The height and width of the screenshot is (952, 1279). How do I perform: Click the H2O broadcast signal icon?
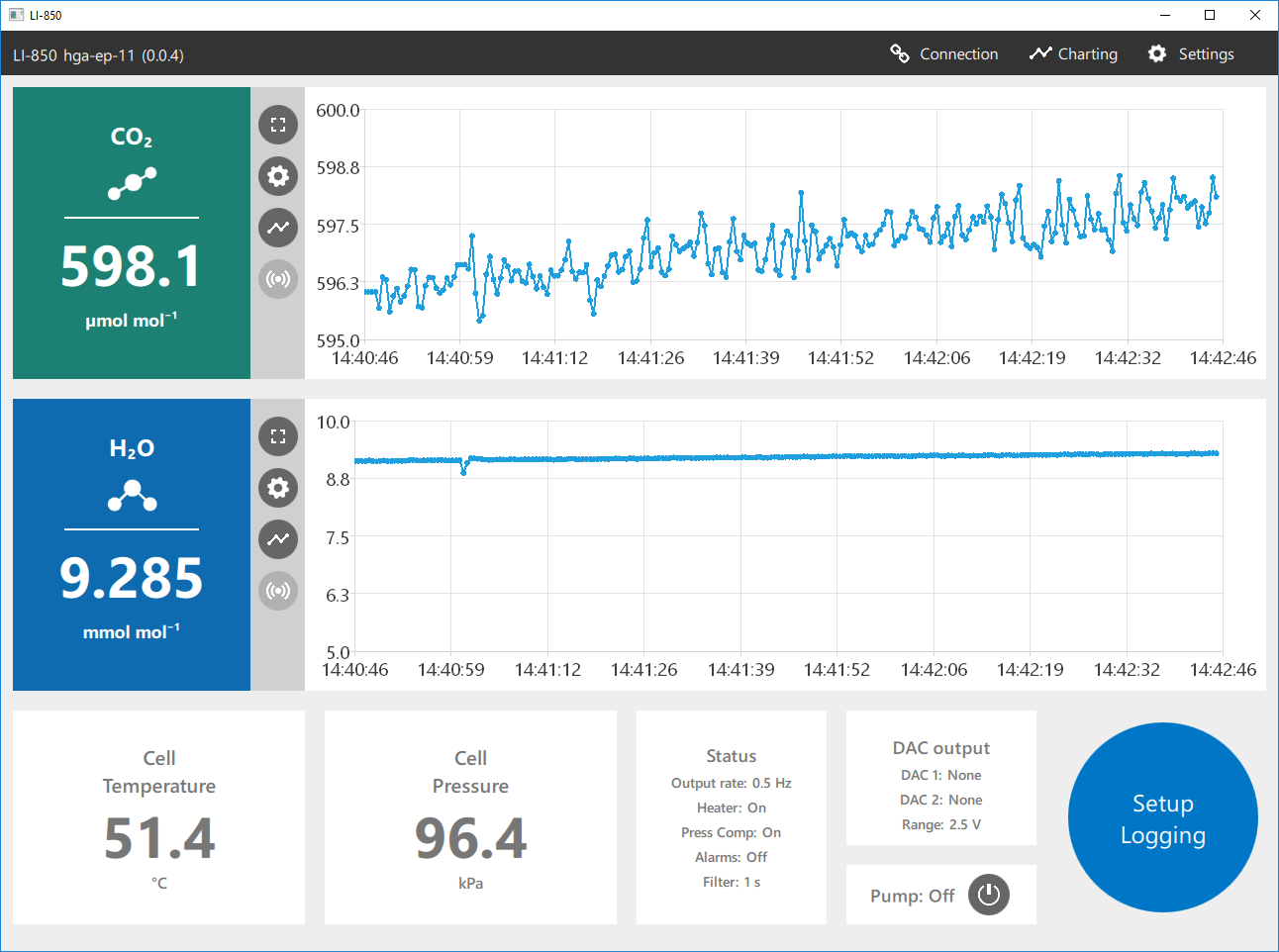pyautogui.click(x=278, y=591)
